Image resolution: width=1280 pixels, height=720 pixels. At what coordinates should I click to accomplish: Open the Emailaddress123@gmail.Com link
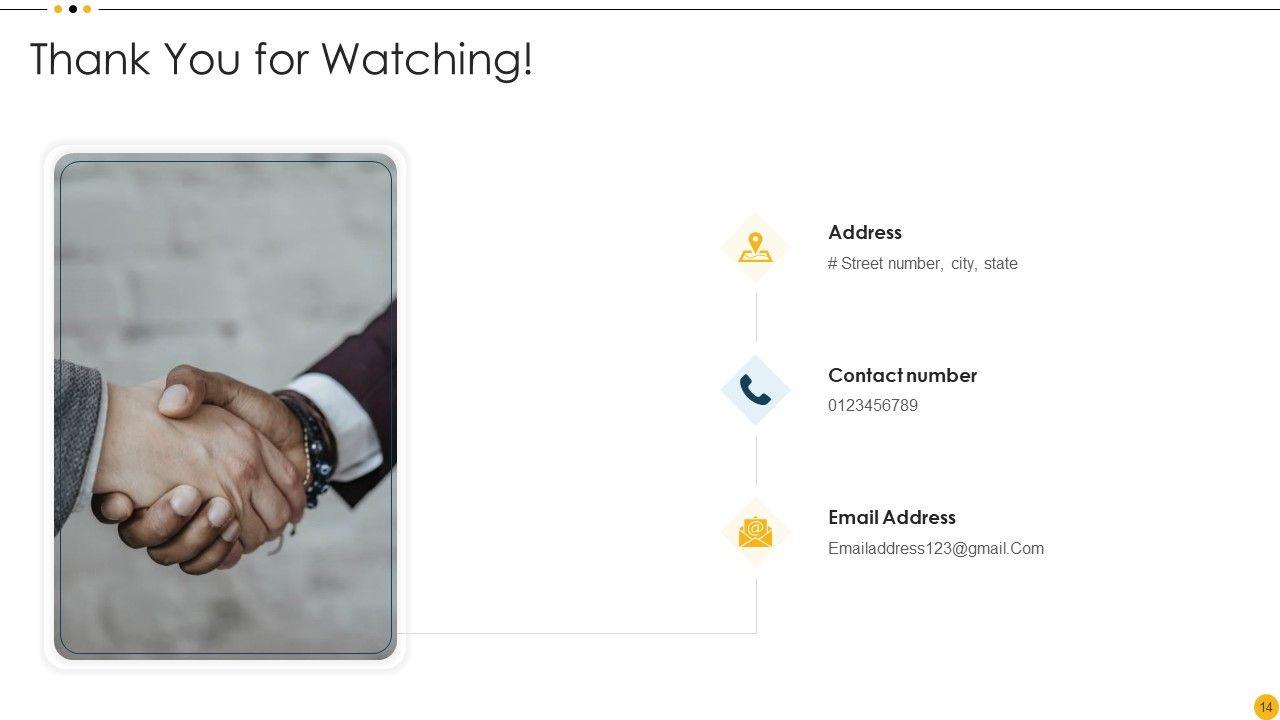[936, 548]
